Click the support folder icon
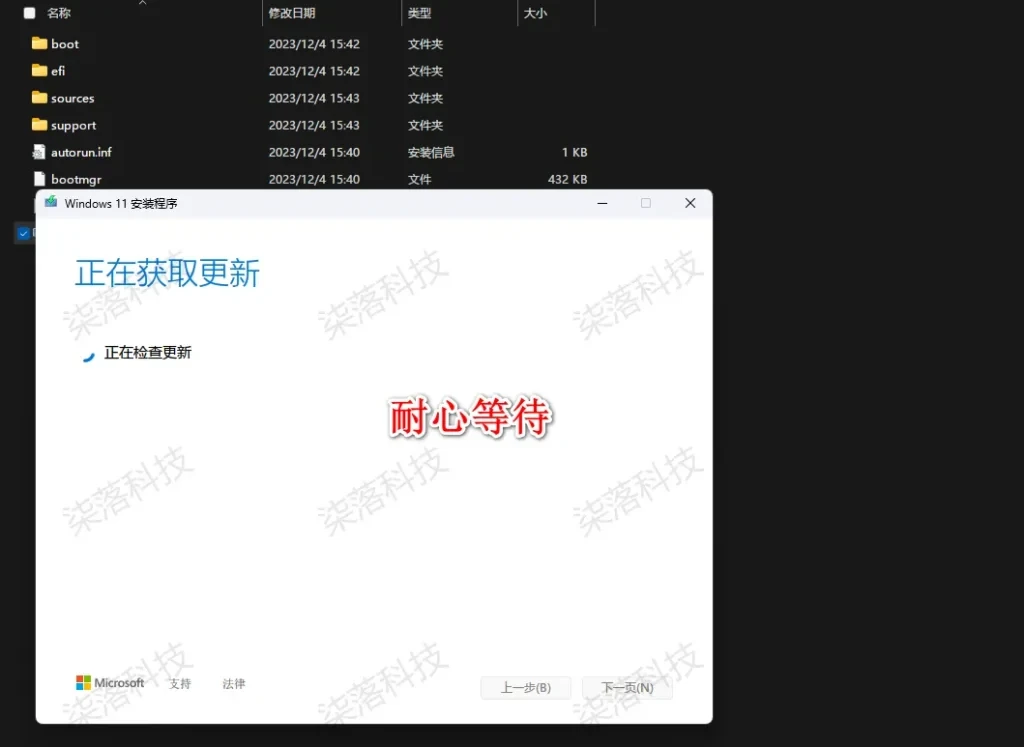This screenshot has height=747, width=1024. click(x=39, y=124)
